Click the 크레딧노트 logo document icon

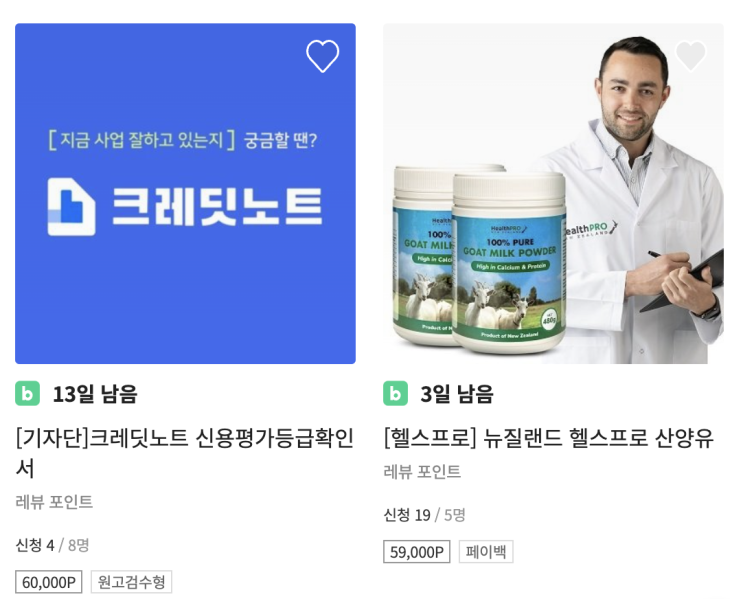point(71,207)
